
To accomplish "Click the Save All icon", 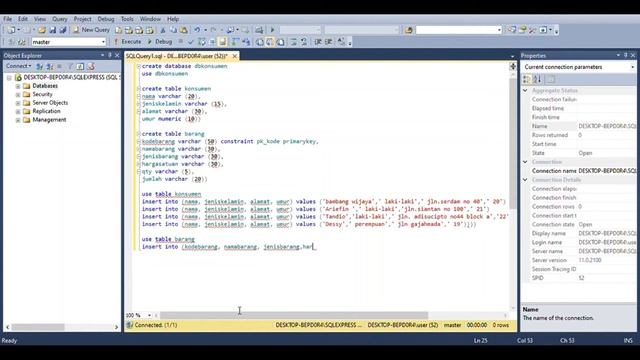I will tap(63, 30).
